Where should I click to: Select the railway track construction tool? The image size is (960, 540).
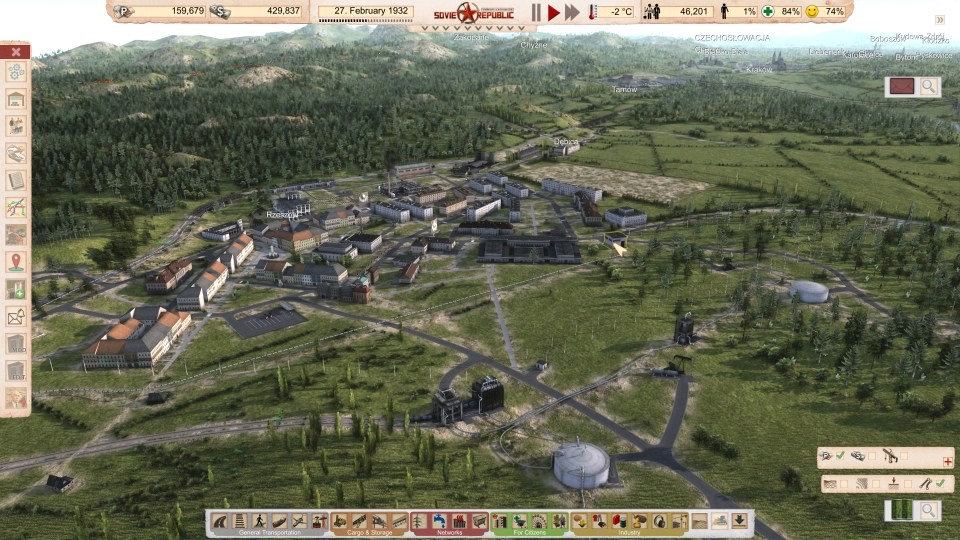240,521
